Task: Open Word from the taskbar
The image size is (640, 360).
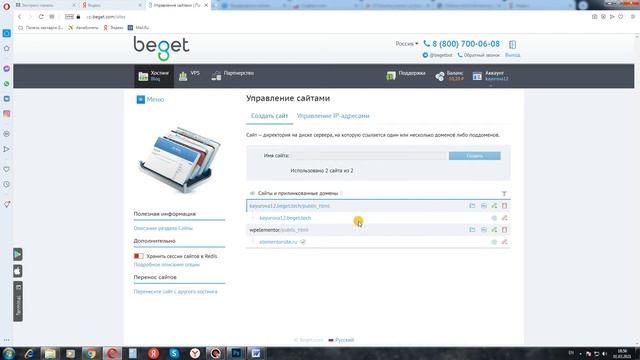Action: tap(256, 353)
